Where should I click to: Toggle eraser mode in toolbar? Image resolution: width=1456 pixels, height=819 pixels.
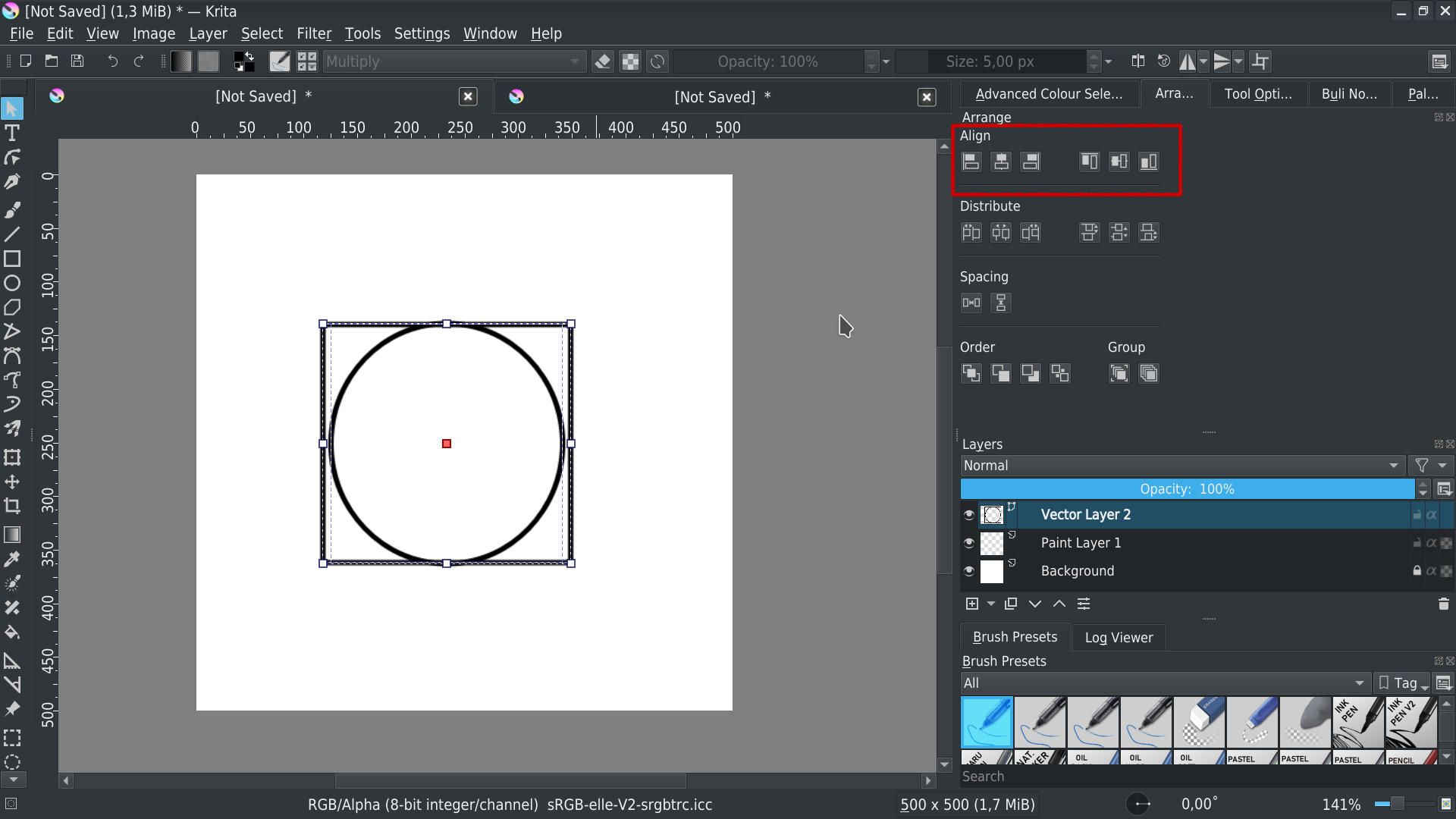603,61
